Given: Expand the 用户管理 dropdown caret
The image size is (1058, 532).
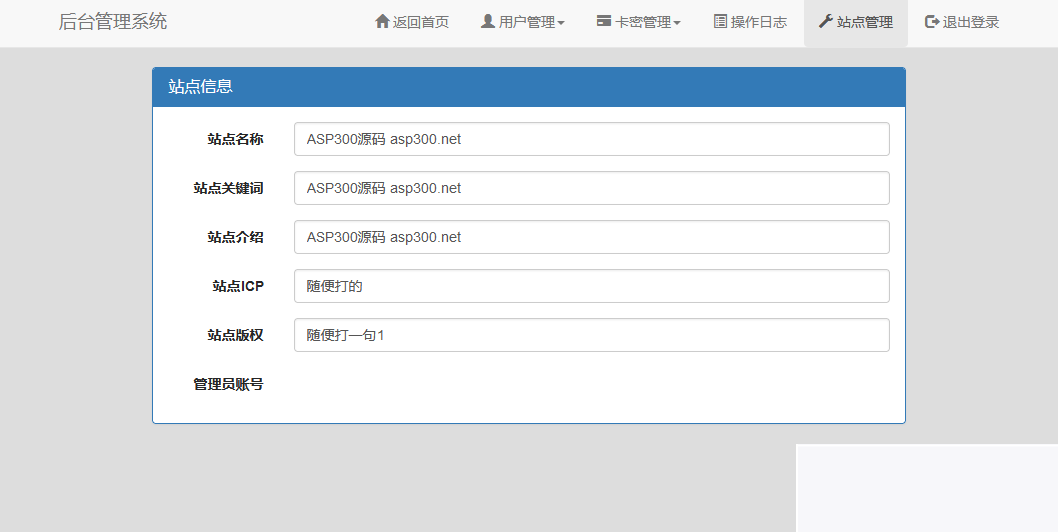Looking at the screenshot, I should 561,23.
